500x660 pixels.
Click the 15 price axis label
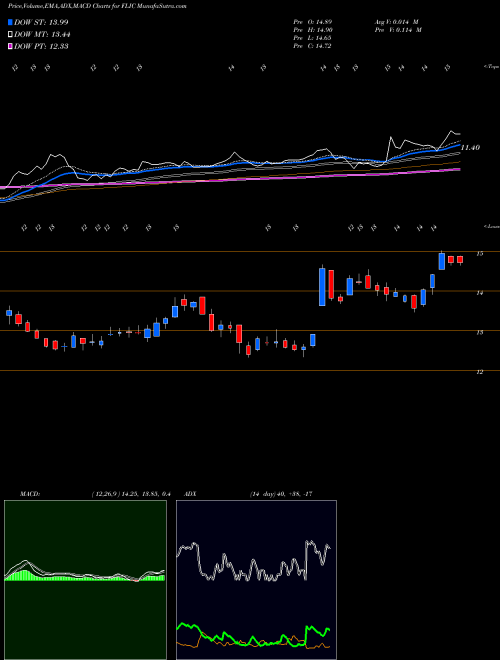(479, 254)
